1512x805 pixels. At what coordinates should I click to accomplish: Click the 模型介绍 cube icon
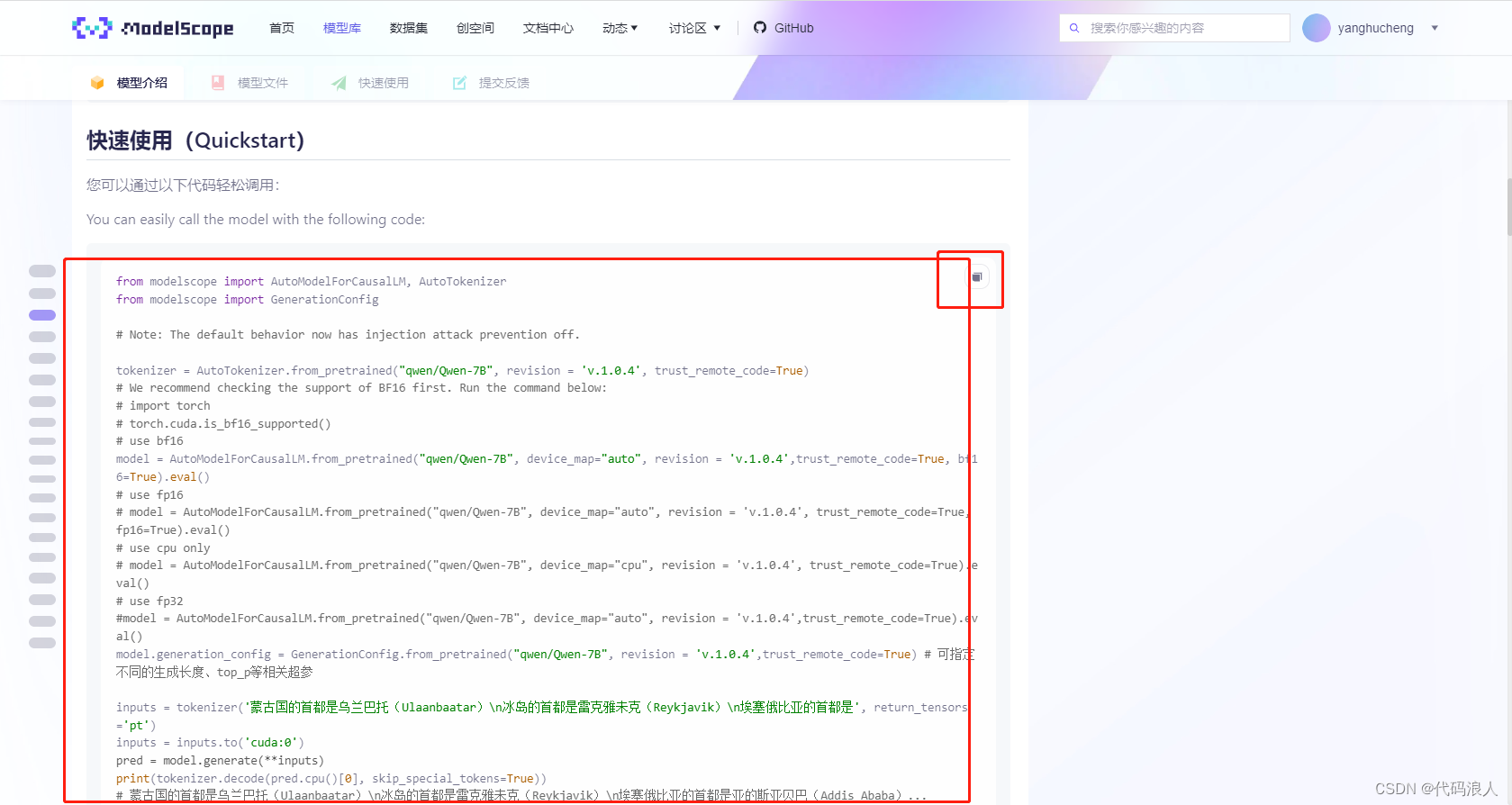97,83
